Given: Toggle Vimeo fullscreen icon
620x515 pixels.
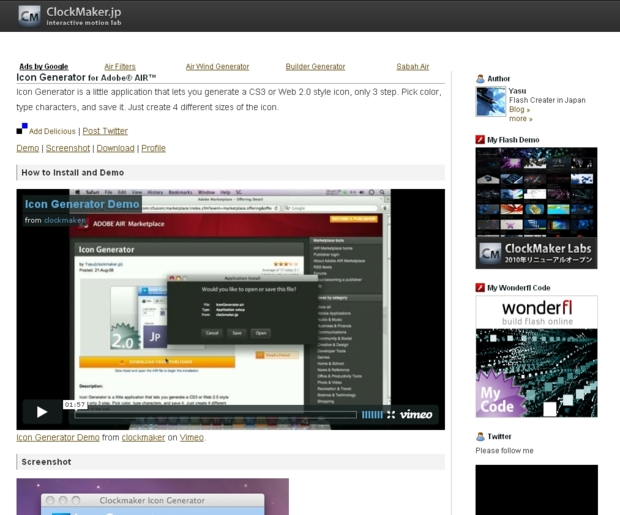Looking at the screenshot, I should [x=391, y=415].
